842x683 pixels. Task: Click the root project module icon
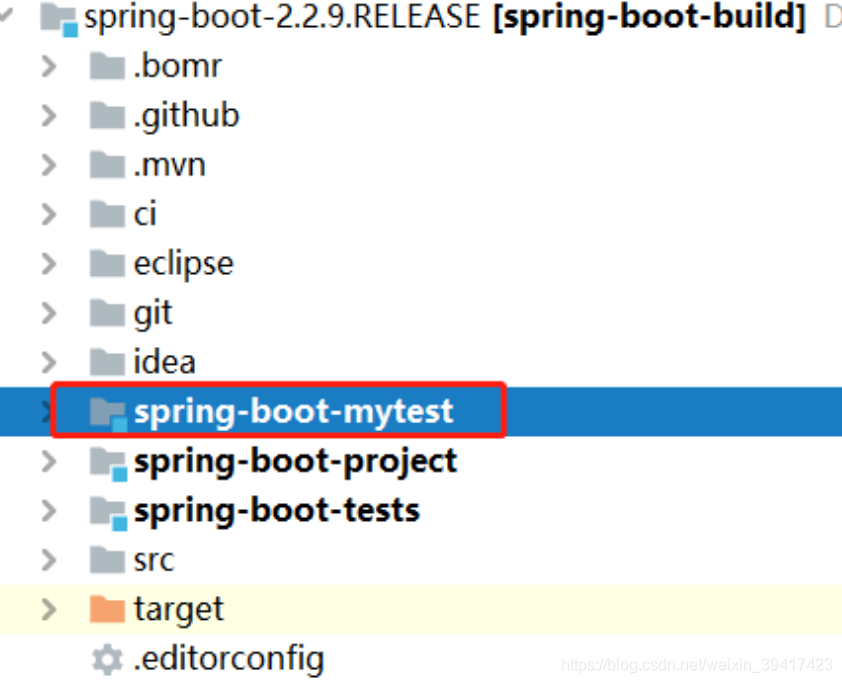pos(59,19)
